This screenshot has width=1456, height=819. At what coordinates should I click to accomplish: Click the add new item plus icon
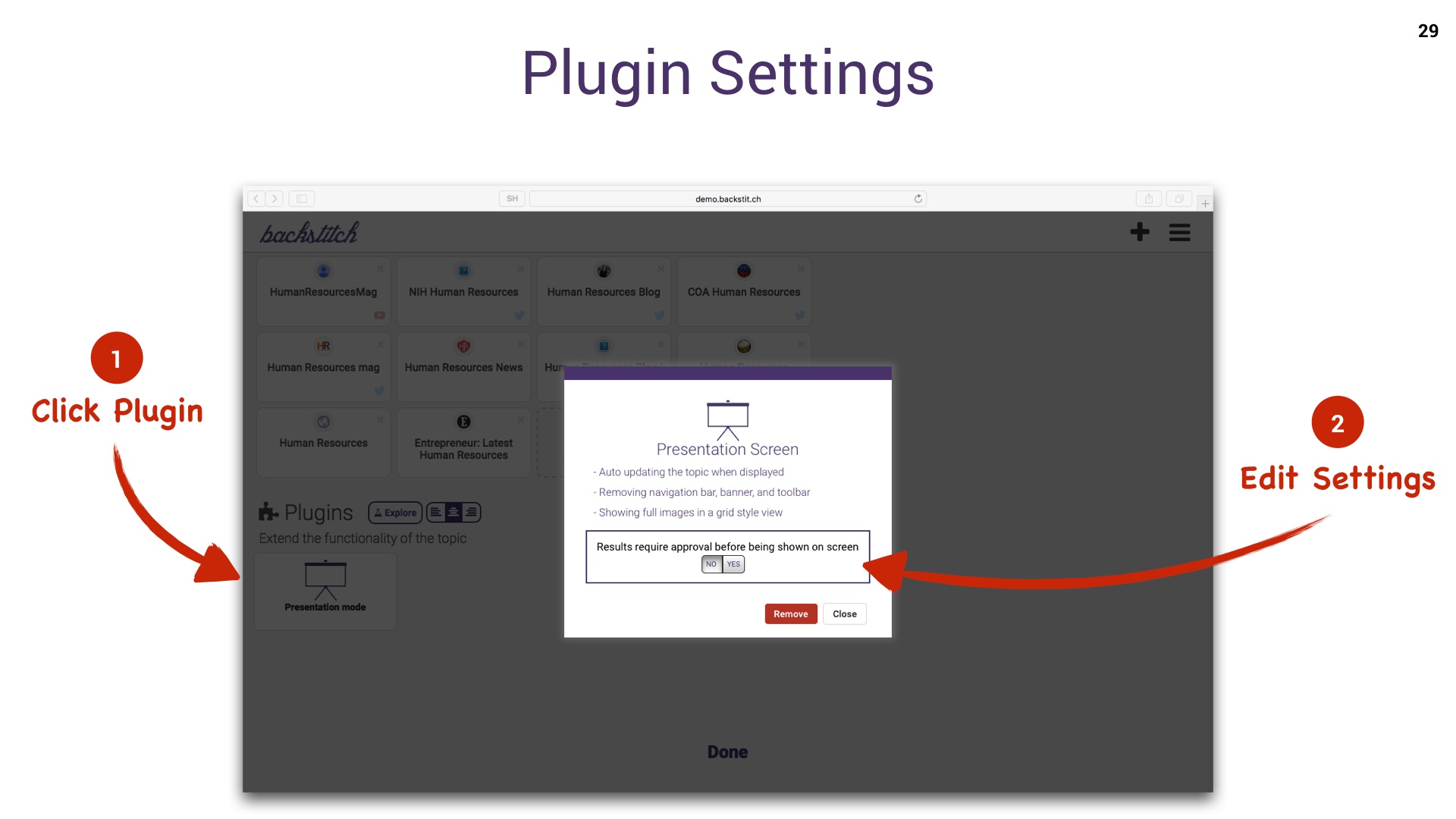pos(1140,232)
